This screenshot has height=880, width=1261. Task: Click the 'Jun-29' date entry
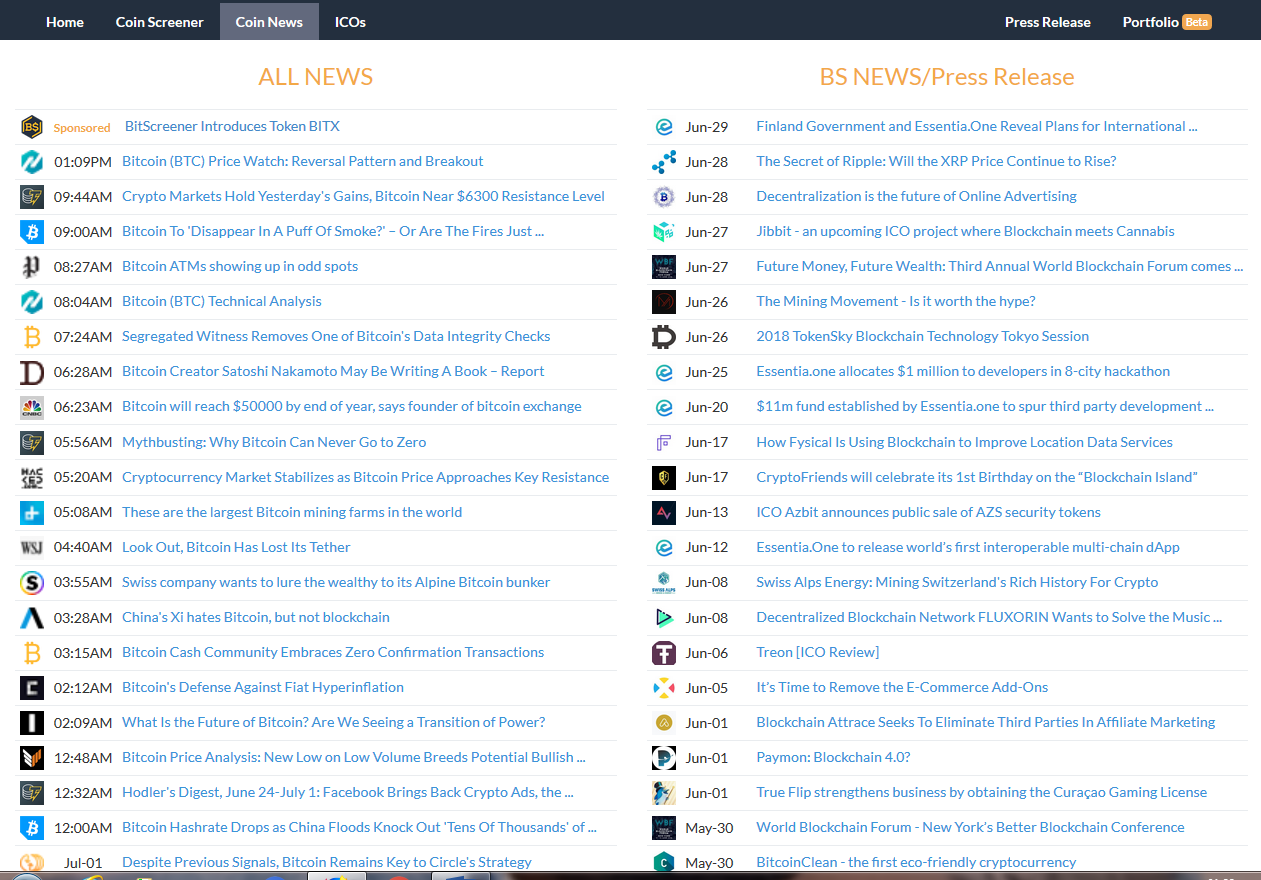click(707, 127)
